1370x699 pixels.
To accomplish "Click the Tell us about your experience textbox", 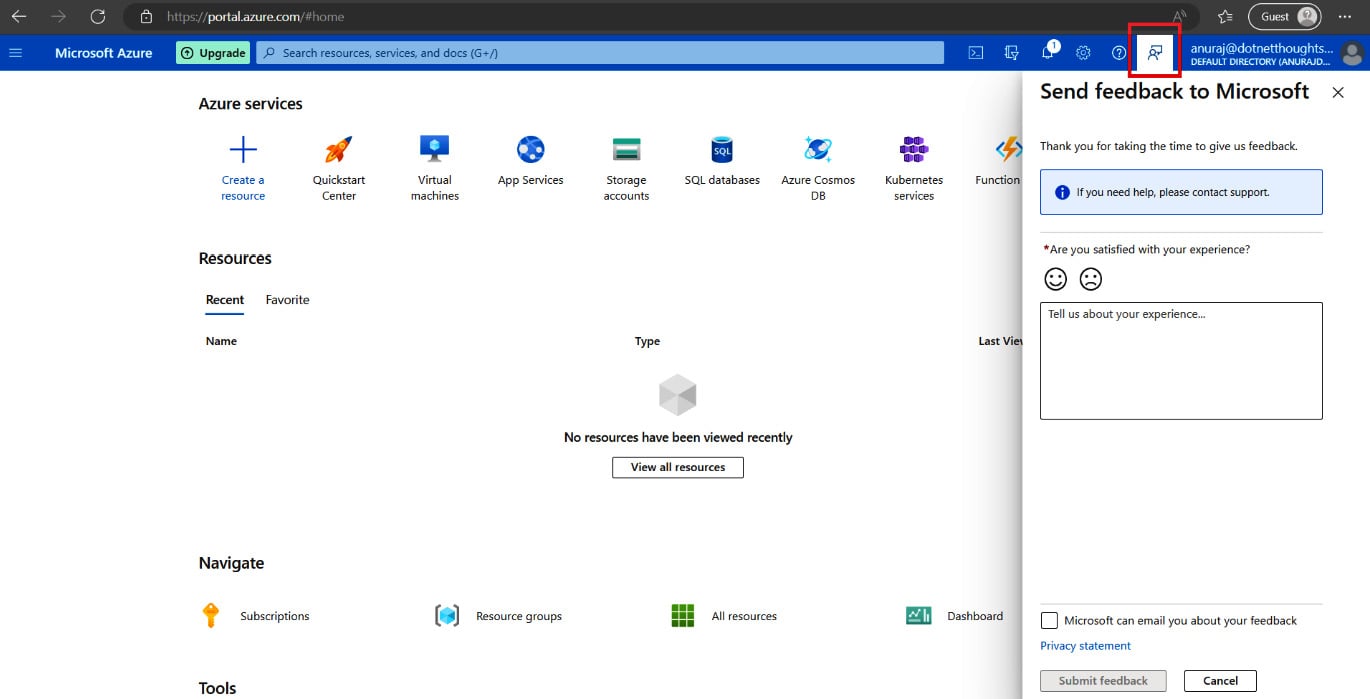I will [1181, 361].
